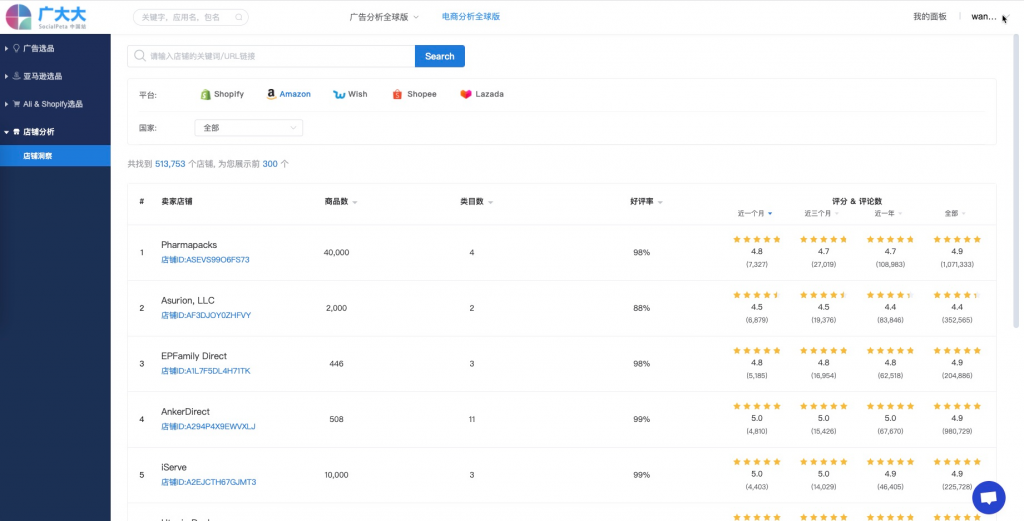Click the Amazon platform icon
1024x521 pixels.
pyautogui.click(x=271, y=94)
